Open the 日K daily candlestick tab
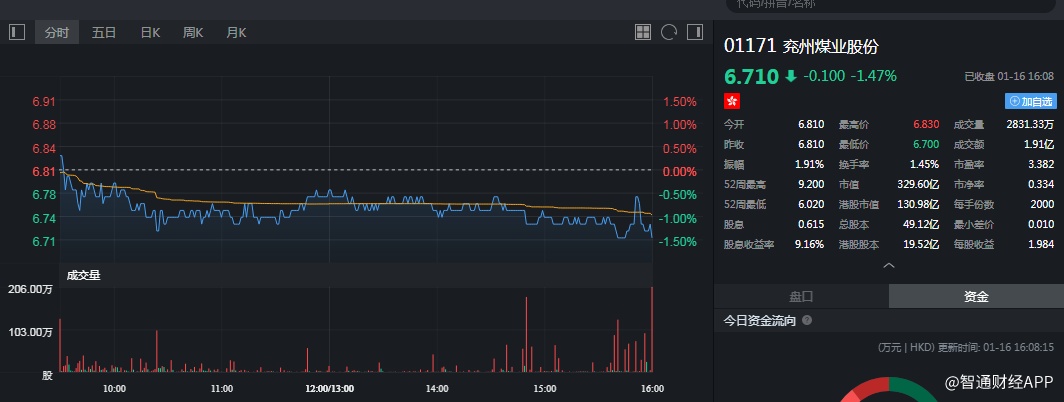This screenshot has height=402, width=1064. click(150, 32)
